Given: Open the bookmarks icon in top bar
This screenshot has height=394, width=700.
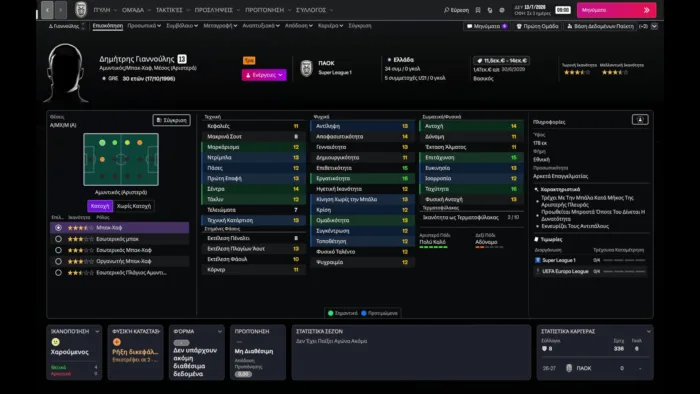Looking at the screenshot, I should click(478, 10).
